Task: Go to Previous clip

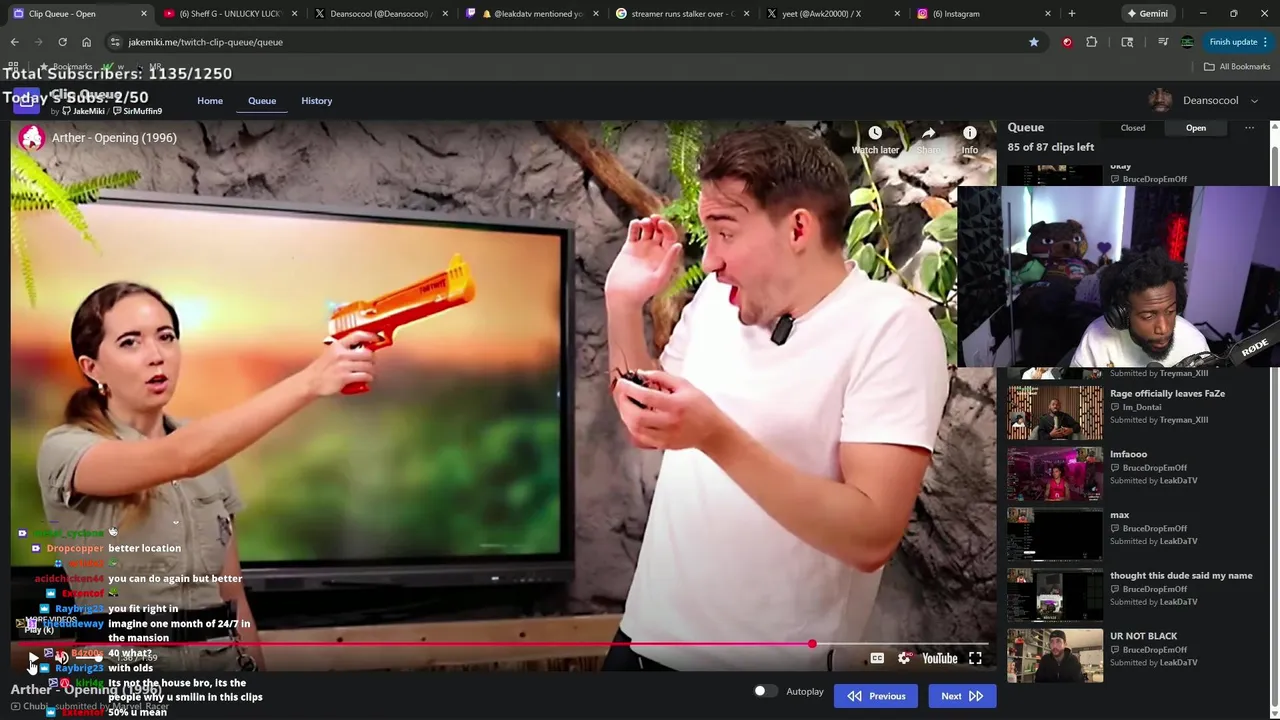Action: 876,696
